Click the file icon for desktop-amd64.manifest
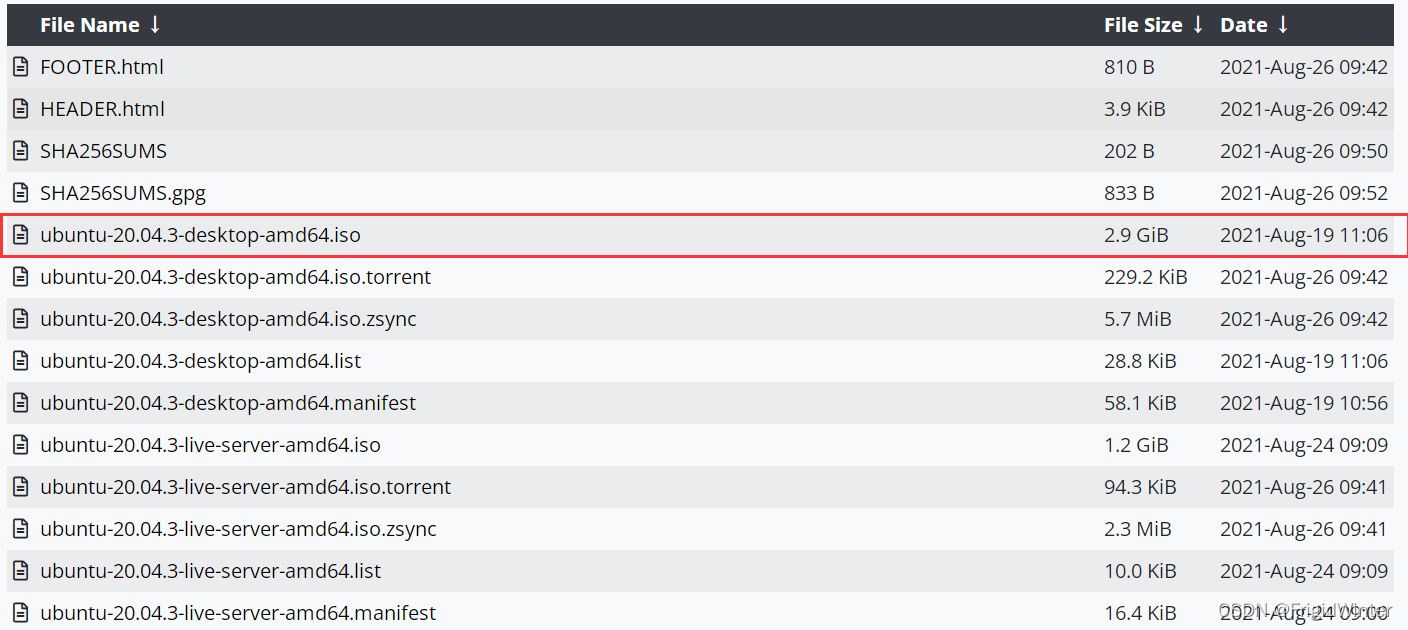 [x=20, y=403]
